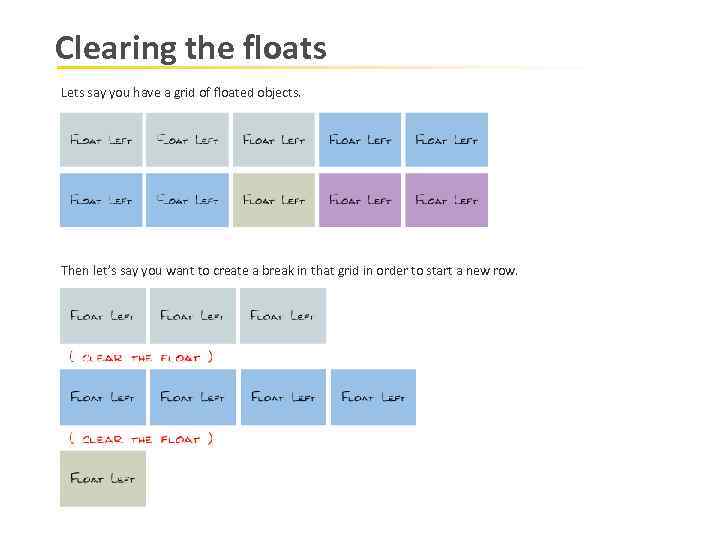The height and width of the screenshot is (540, 720).
Task: Click the second red "clear the float" label
Action: [x=140, y=438]
